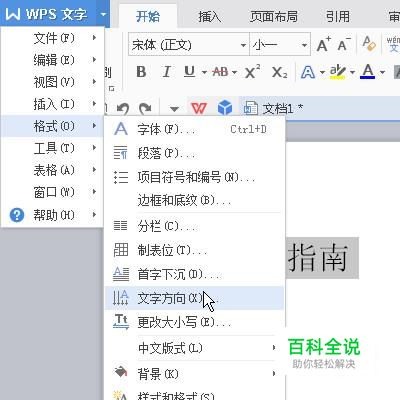Choose 项目符号和编号(N)... menu item
This screenshot has height=400, width=400.
[195, 177]
